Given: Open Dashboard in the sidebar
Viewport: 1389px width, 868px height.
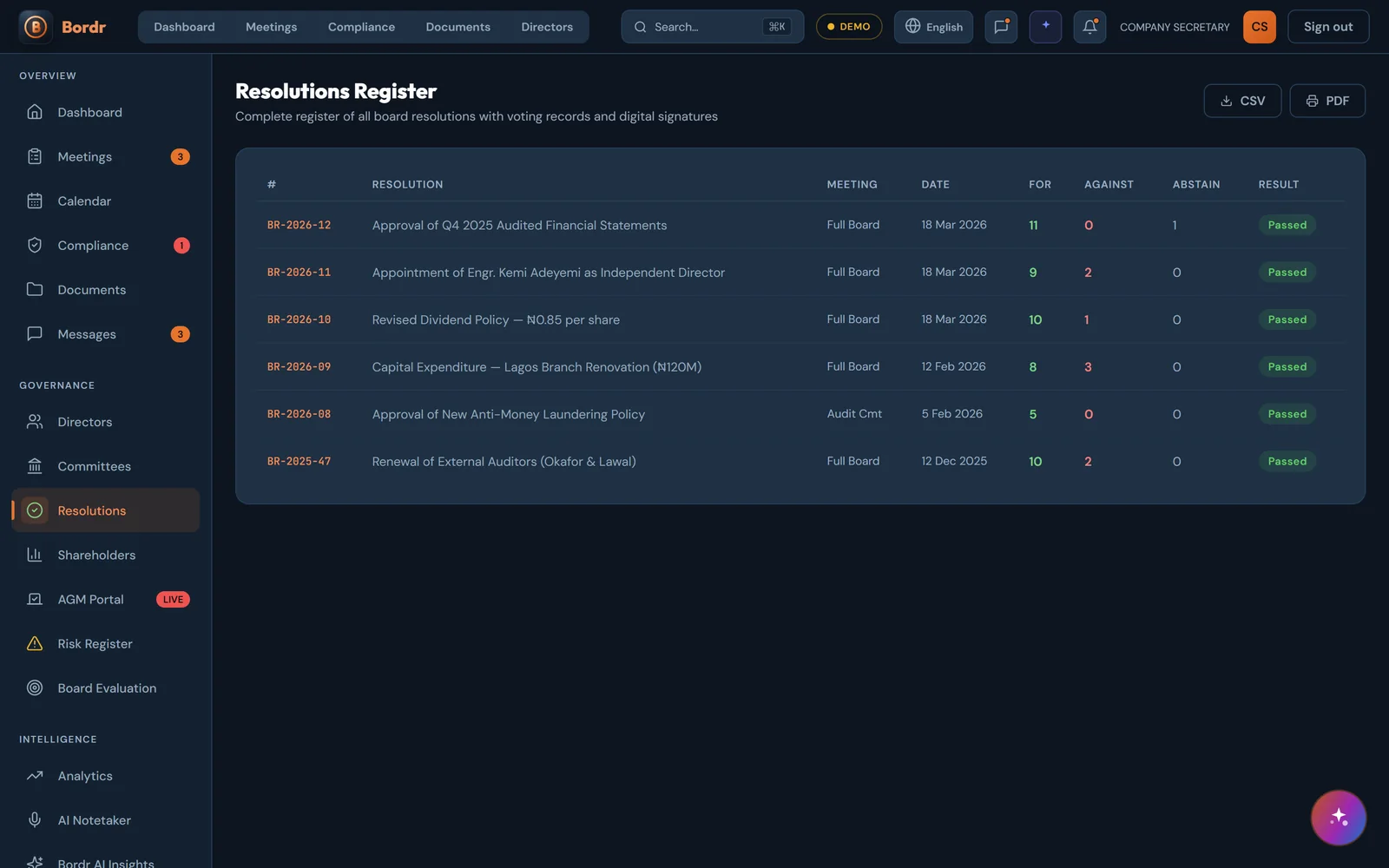Looking at the screenshot, I should [x=105, y=112].
